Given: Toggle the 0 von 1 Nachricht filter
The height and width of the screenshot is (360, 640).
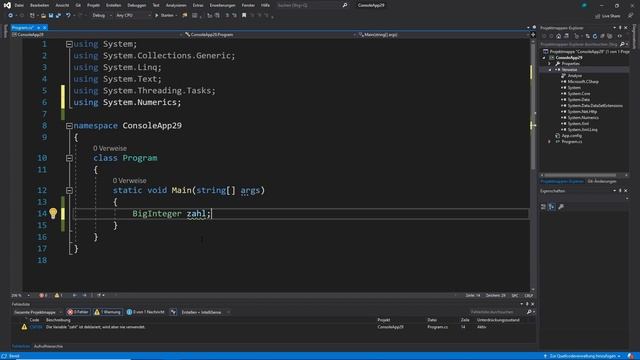Looking at the screenshot, I should (145, 312).
